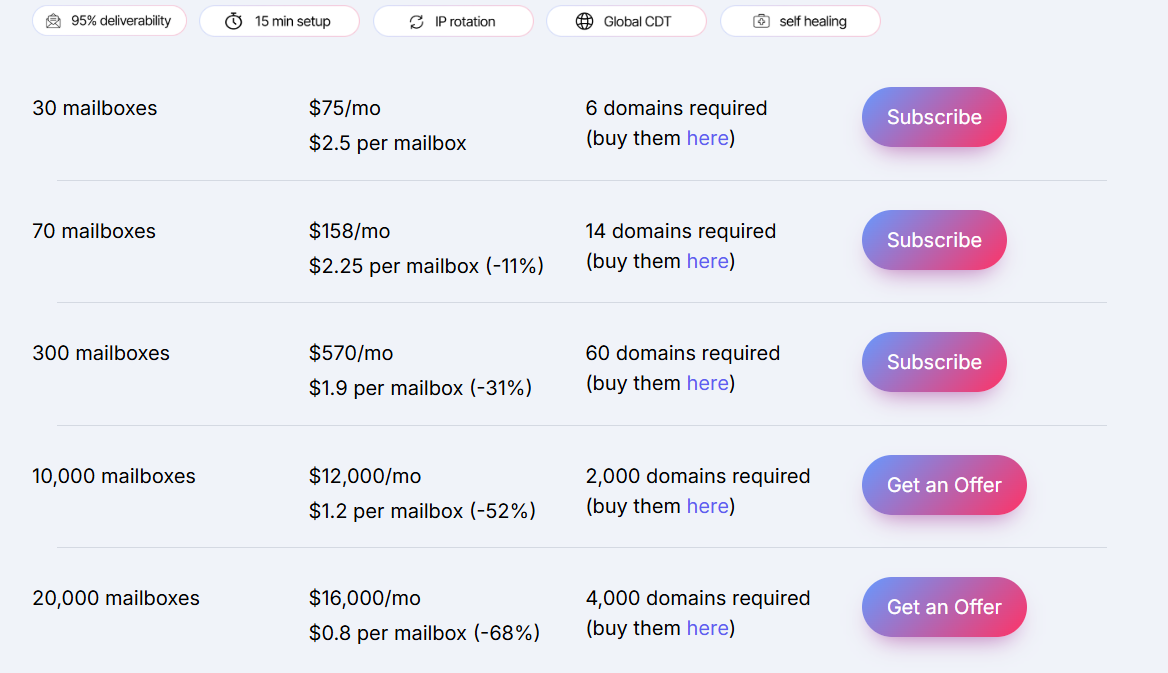Click the self healing feature pill
Viewport: 1168px width, 673px height.
point(800,20)
